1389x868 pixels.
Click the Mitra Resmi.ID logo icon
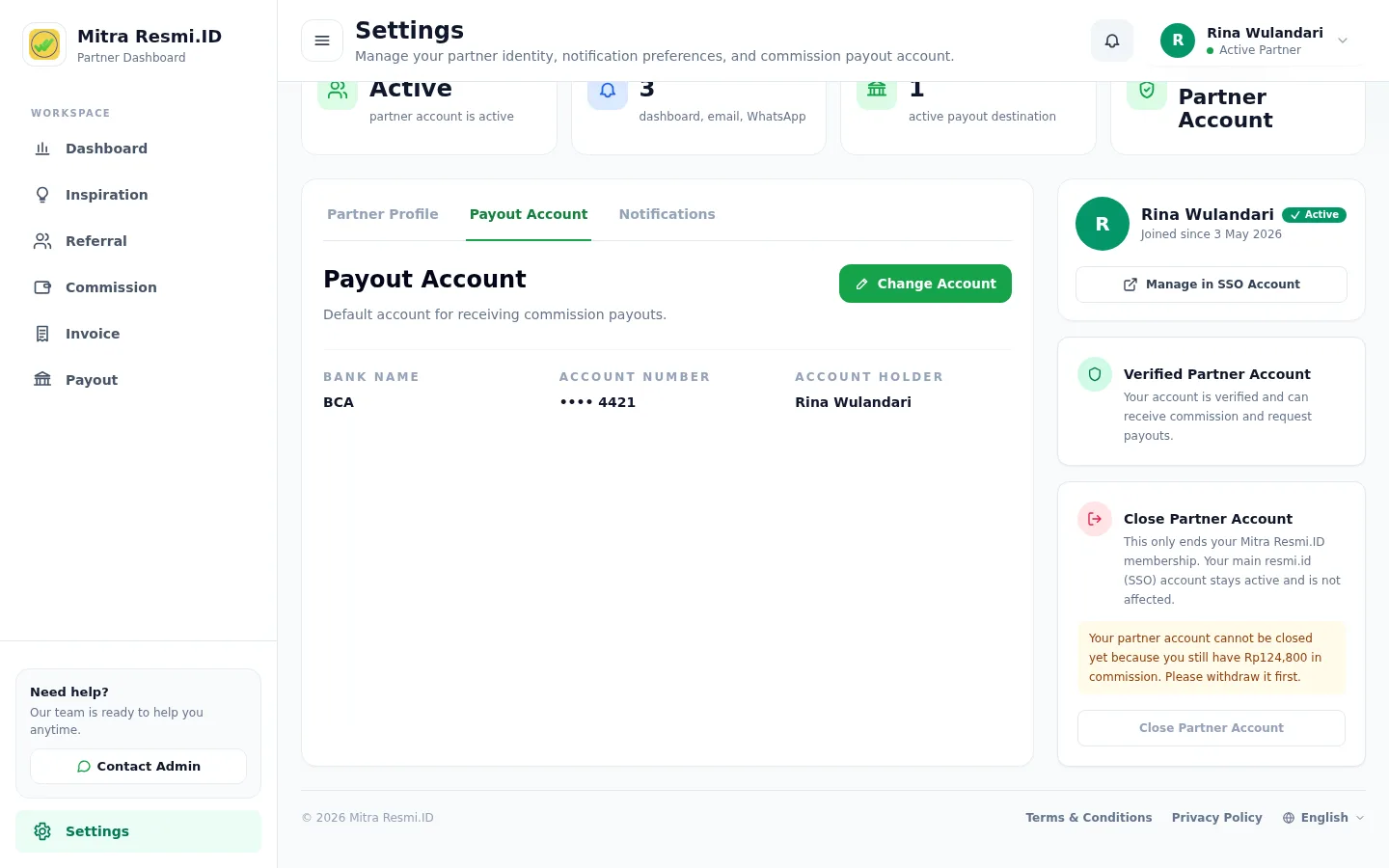[x=44, y=44]
